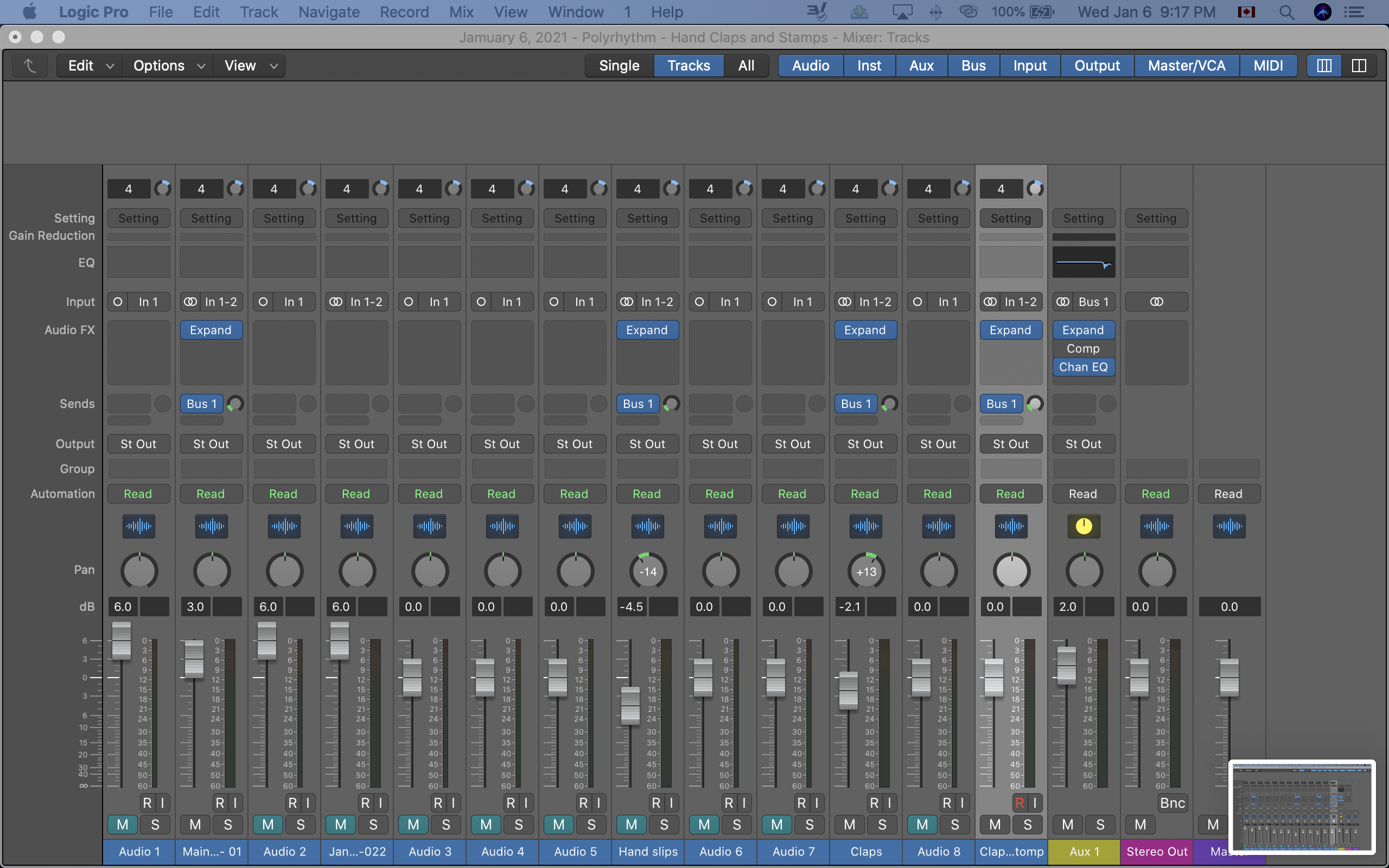The image size is (1389, 868).
Task: Switch to narrow channel strips view icon
Action: pos(1324,66)
